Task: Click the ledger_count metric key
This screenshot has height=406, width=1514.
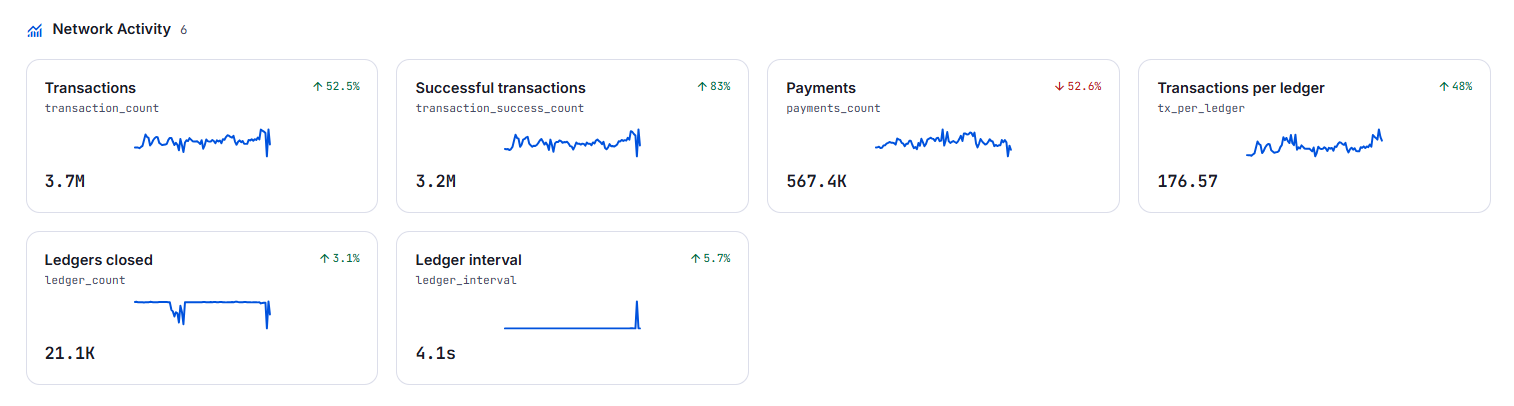Action: (x=85, y=280)
